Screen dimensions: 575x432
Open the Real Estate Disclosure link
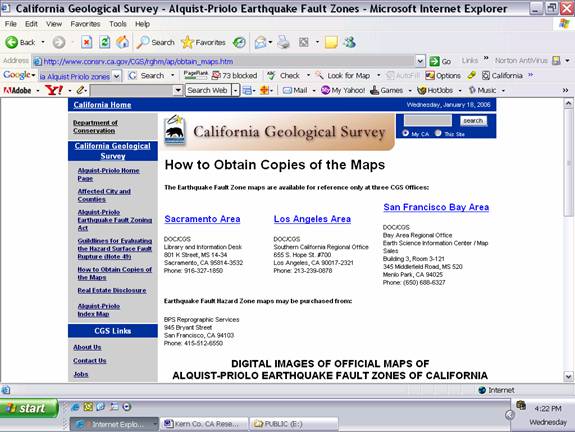(x=111, y=290)
